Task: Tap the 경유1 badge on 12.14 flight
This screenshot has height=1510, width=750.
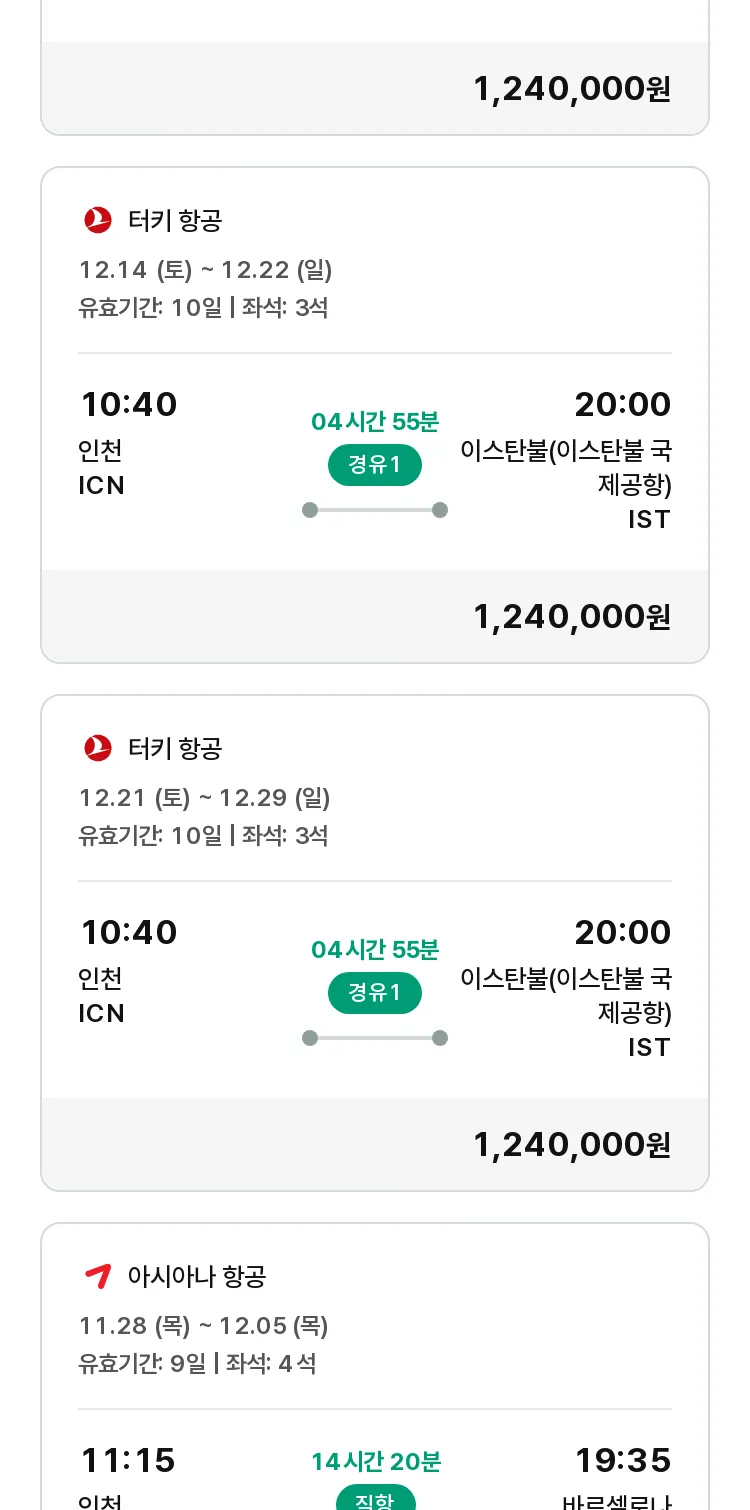Action: [x=375, y=465]
